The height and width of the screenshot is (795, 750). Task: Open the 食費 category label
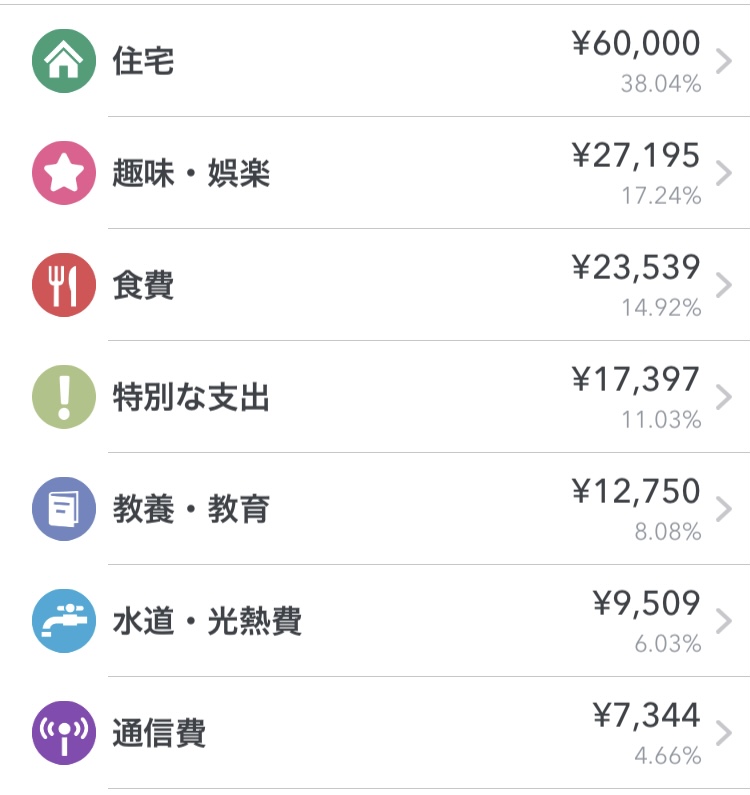click(x=143, y=286)
